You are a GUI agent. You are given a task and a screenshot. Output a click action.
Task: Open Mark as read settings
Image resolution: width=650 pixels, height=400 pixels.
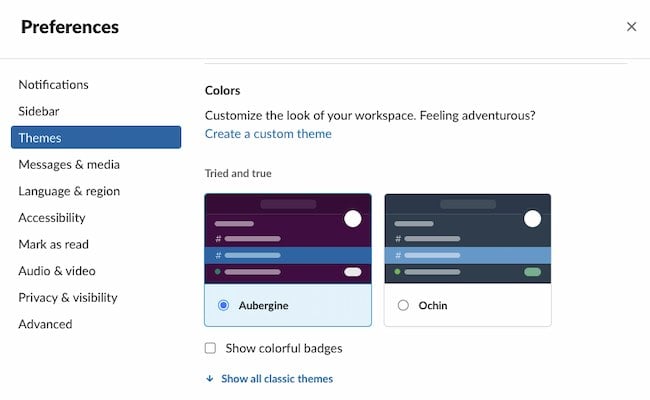(x=53, y=244)
